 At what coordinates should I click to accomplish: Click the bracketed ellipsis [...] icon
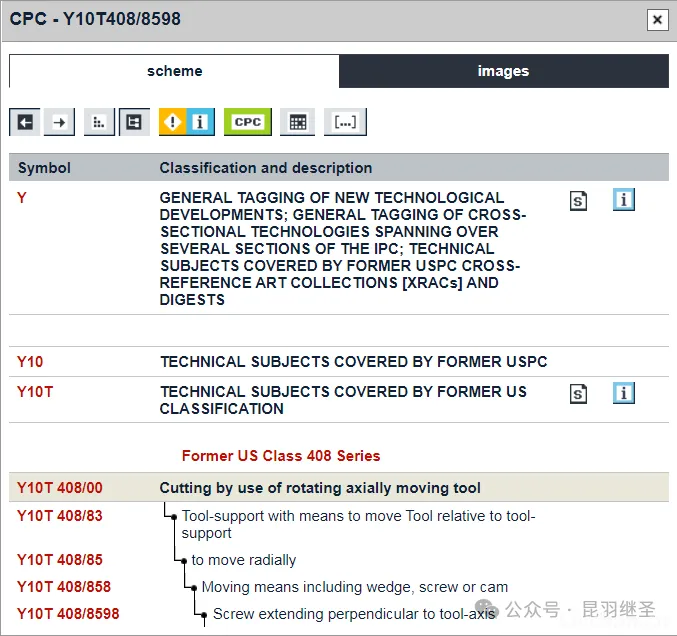pos(345,122)
